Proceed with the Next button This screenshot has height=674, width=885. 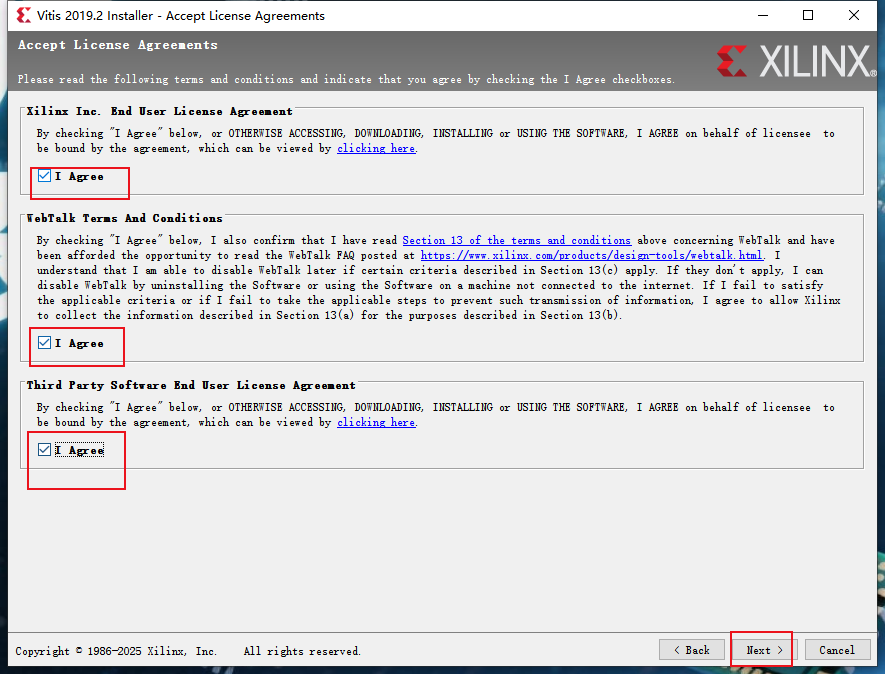[x=764, y=650]
